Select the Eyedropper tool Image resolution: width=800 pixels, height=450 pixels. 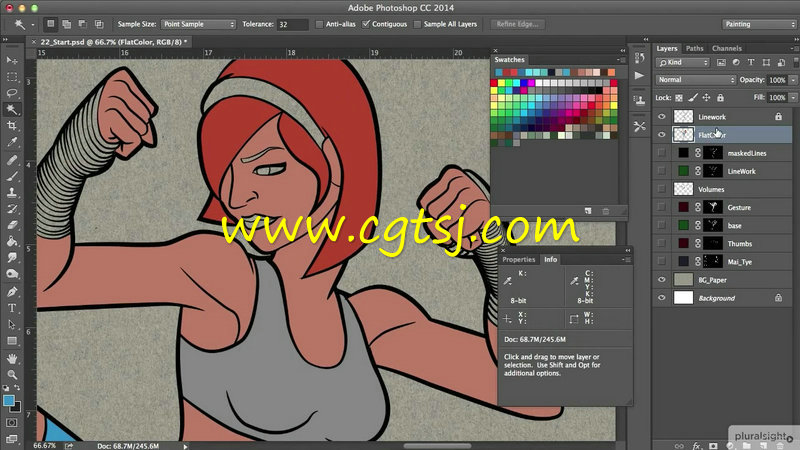[12, 142]
